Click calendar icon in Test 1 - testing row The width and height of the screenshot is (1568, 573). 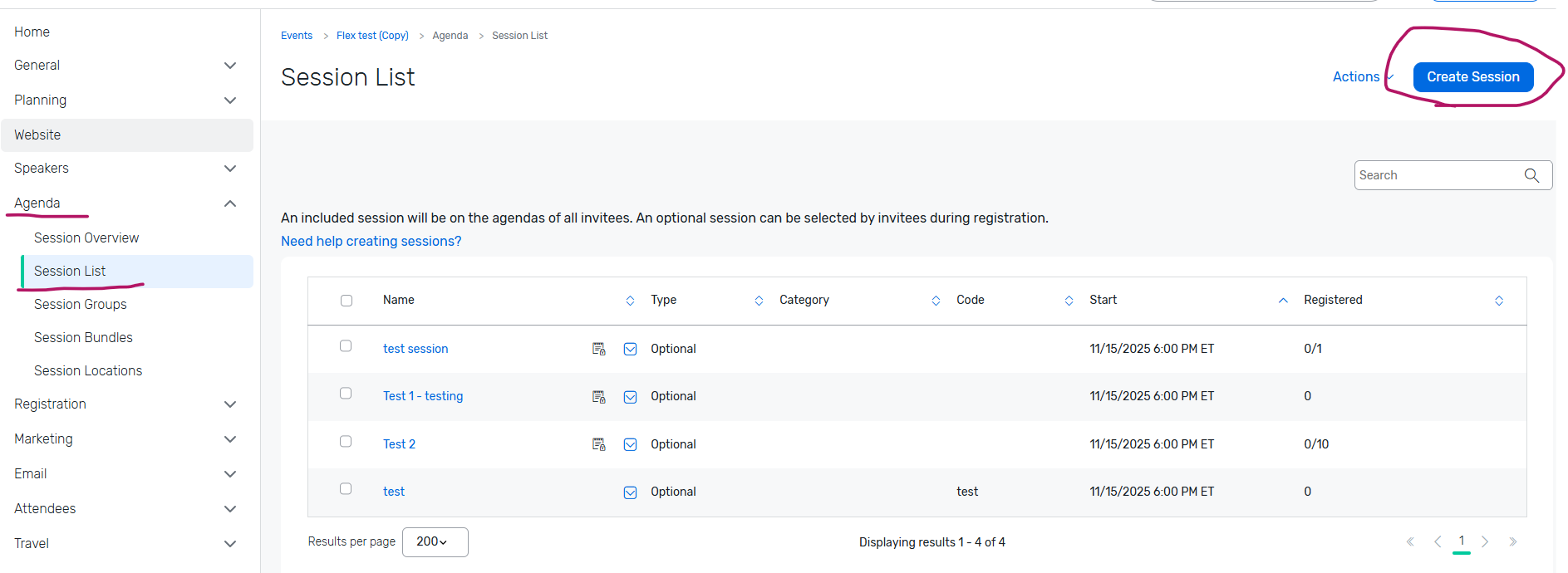pyautogui.click(x=598, y=397)
